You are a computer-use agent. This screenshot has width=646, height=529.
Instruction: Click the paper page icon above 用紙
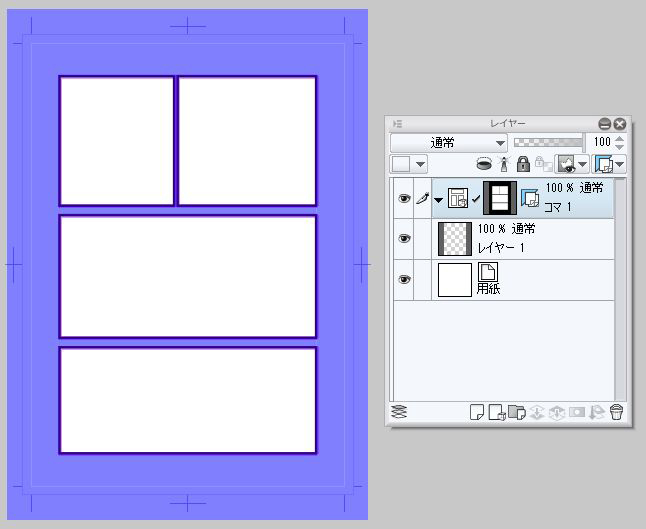(x=488, y=272)
